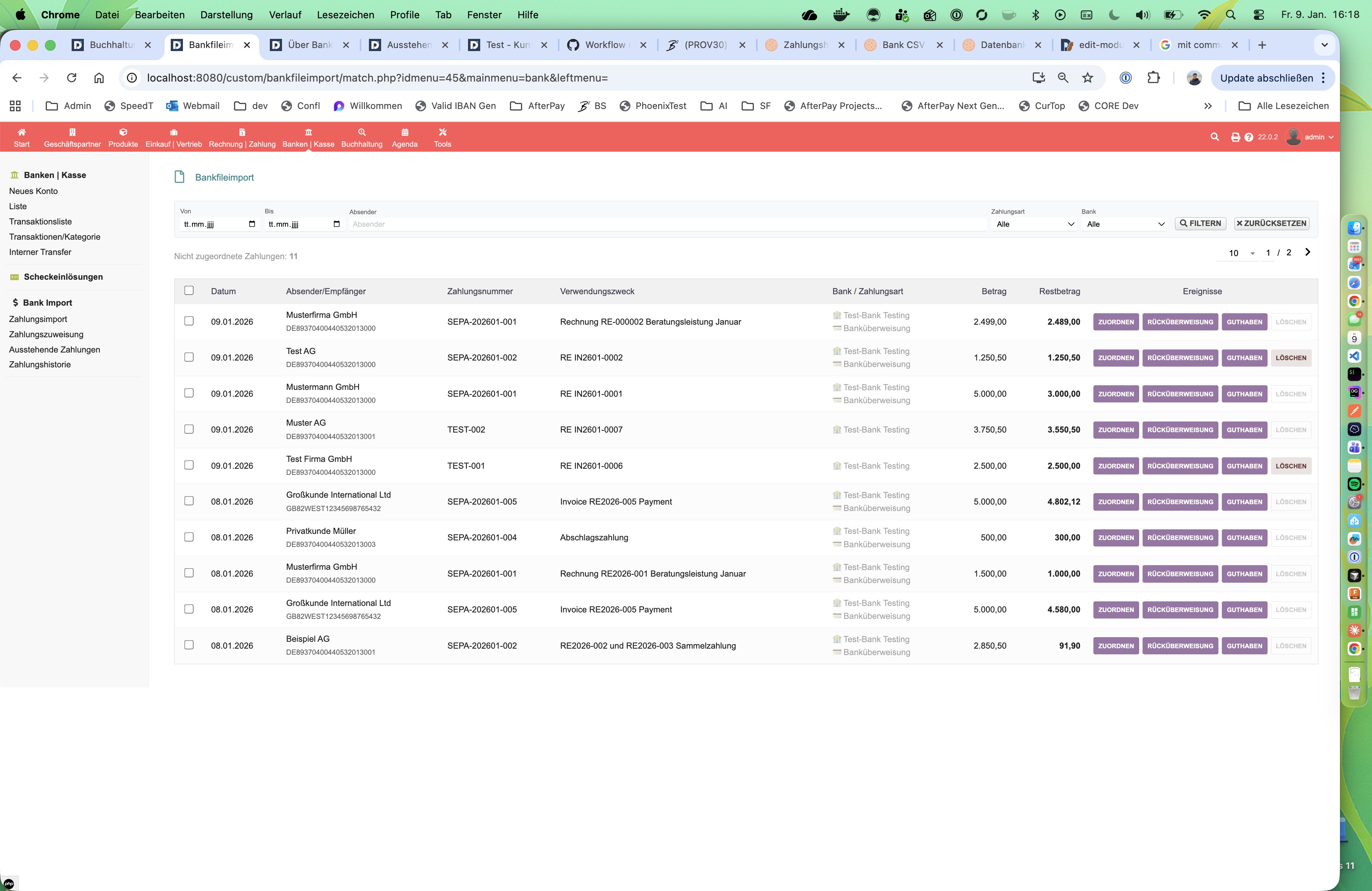This screenshot has height=891, width=1372.
Task: Tick checkbox for Test AG payment row
Action: tap(189, 357)
